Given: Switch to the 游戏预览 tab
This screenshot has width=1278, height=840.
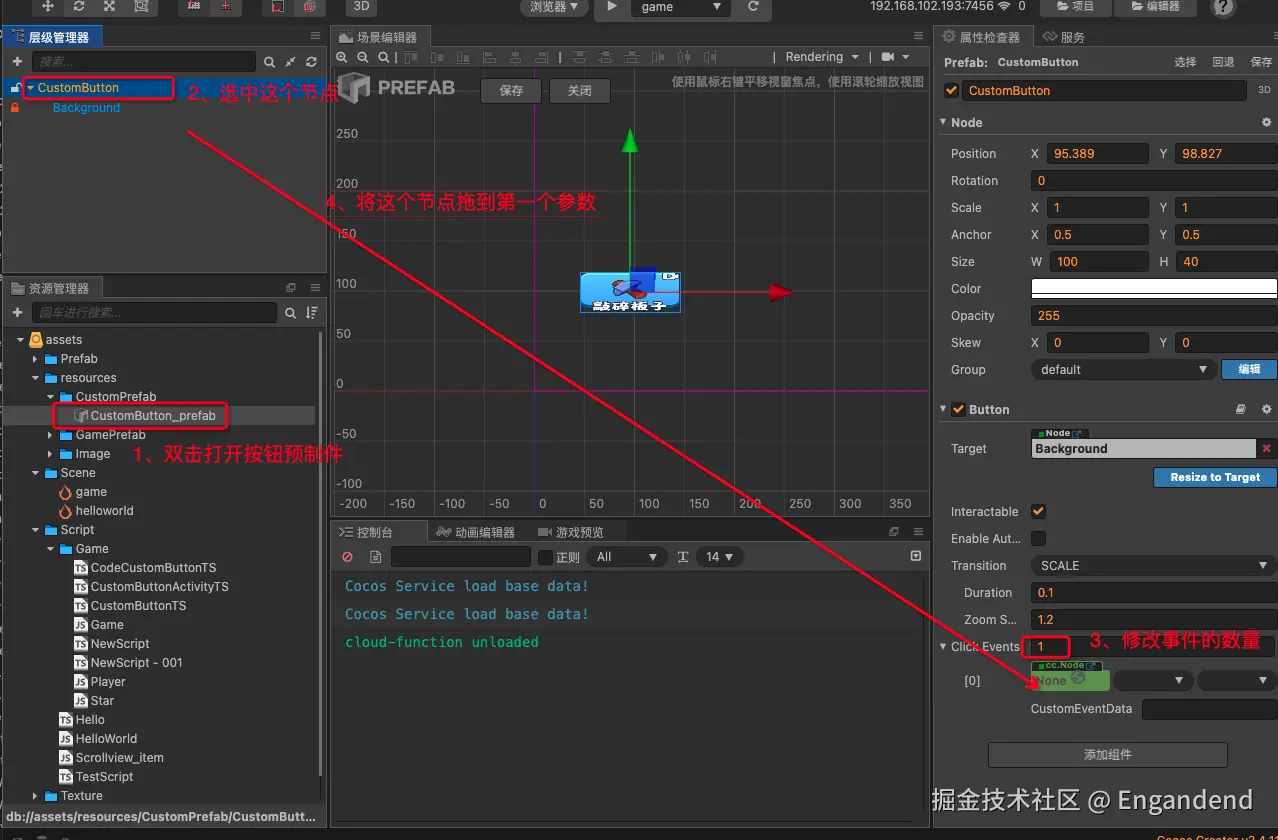Looking at the screenshot, I should [572, 532].
